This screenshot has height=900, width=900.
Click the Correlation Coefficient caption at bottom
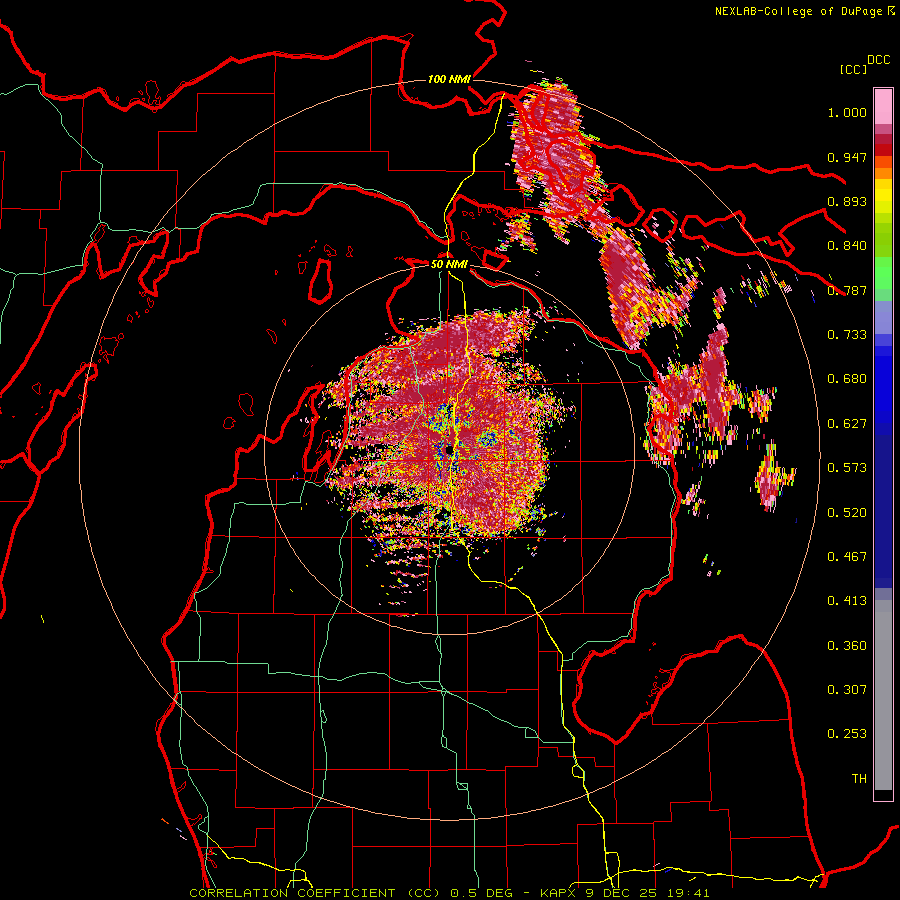[x=449, y=893]
